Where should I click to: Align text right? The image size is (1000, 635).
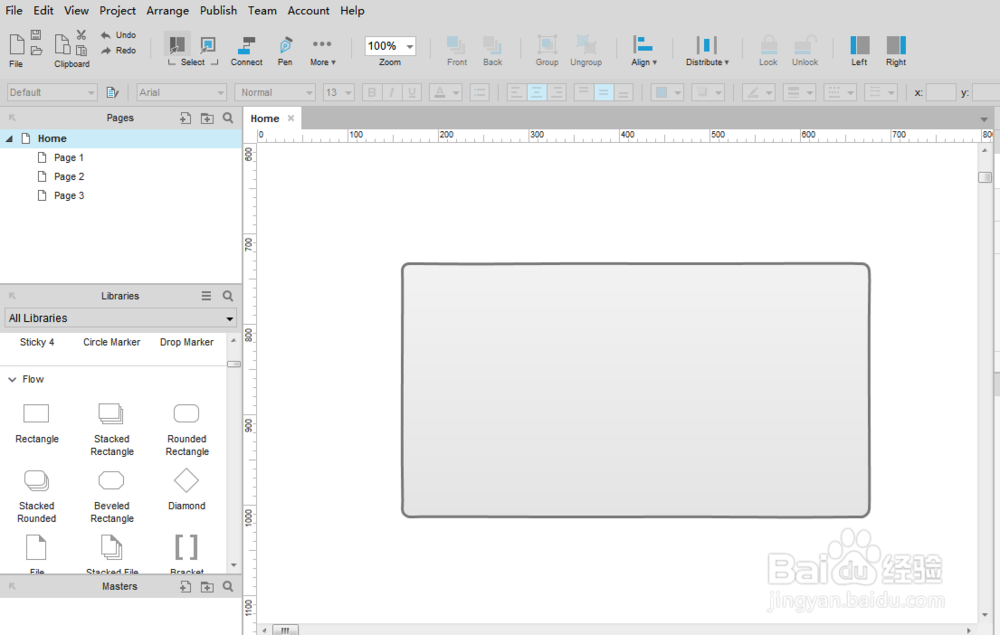coord(557,92)
